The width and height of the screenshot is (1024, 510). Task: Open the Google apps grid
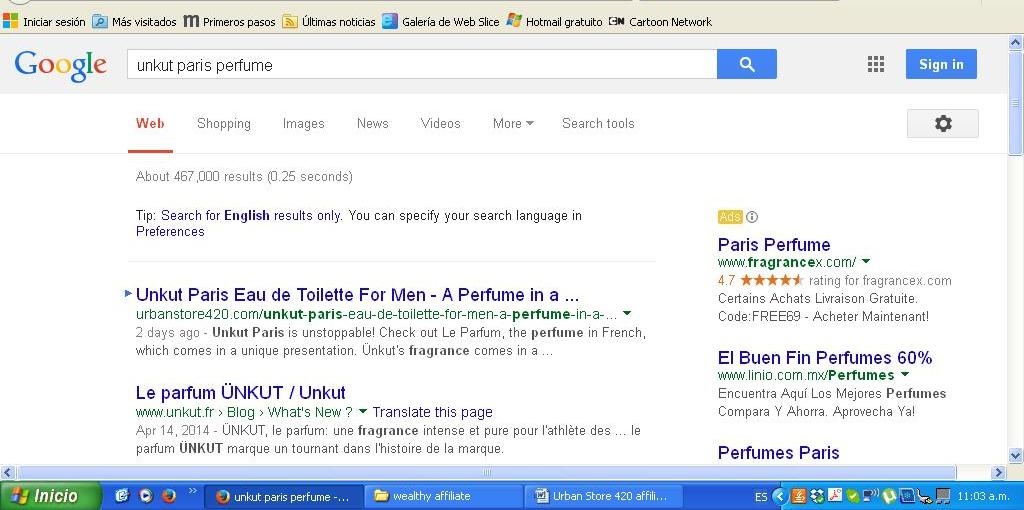tap(876, 64)
